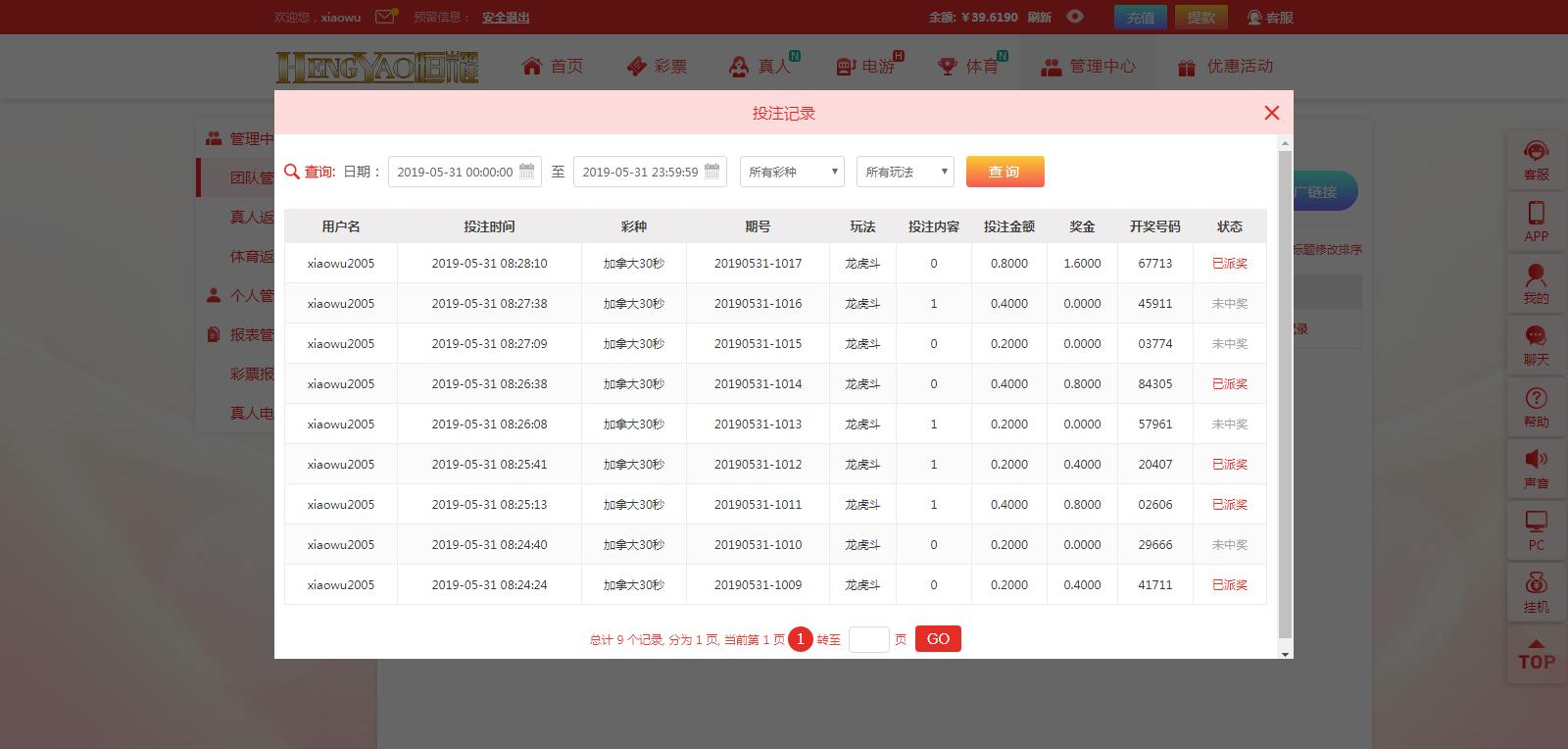
Task: Refresh balance via 刷新 link
Action: [x=1040, y=17]
